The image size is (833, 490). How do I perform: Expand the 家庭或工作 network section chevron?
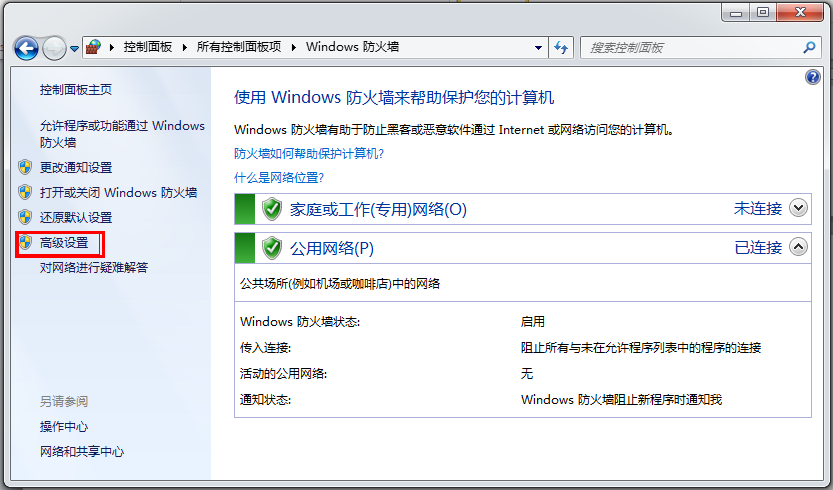point(798,208)
